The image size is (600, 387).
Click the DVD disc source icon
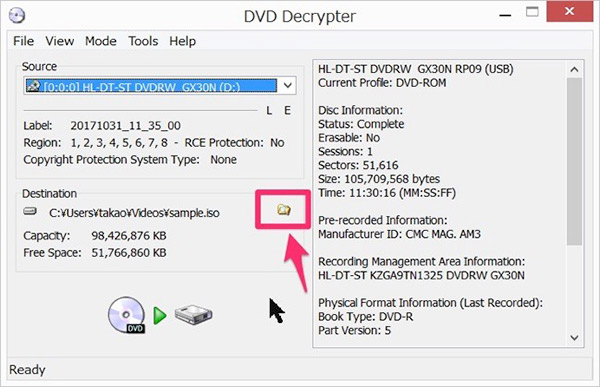(127, 315)
